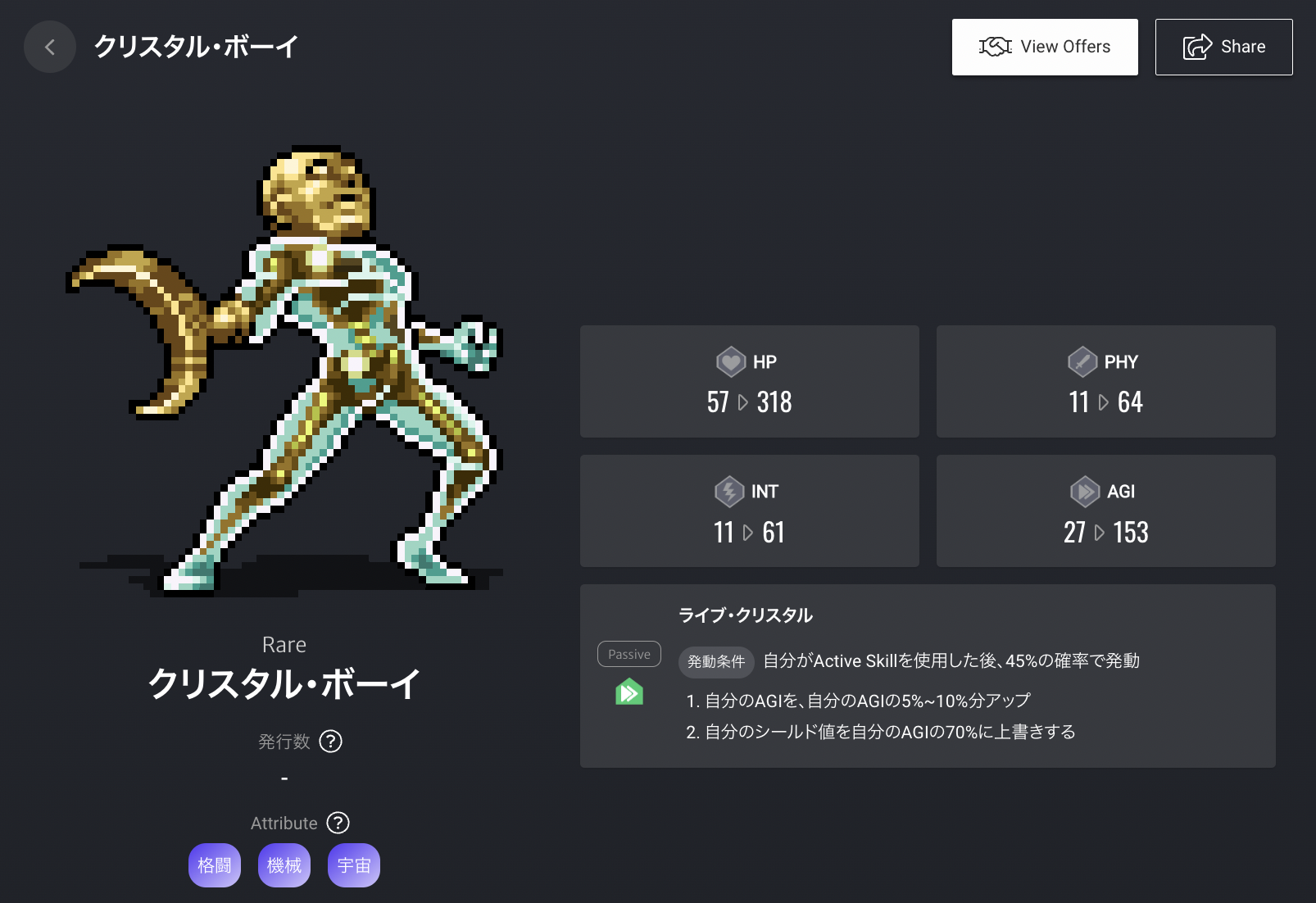Open help for Attribute question mark

[x=338, y=823]
